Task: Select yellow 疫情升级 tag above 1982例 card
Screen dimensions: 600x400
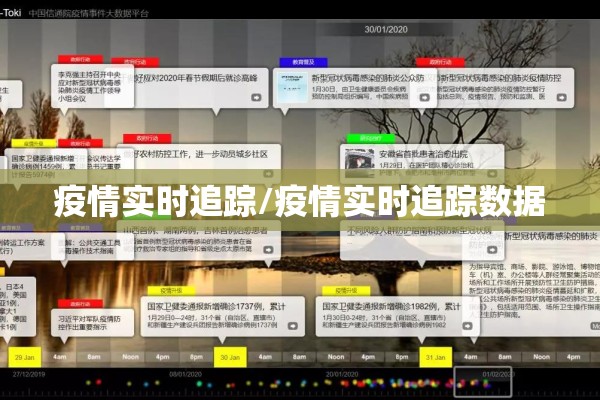Action: click(x=346, y=291)
